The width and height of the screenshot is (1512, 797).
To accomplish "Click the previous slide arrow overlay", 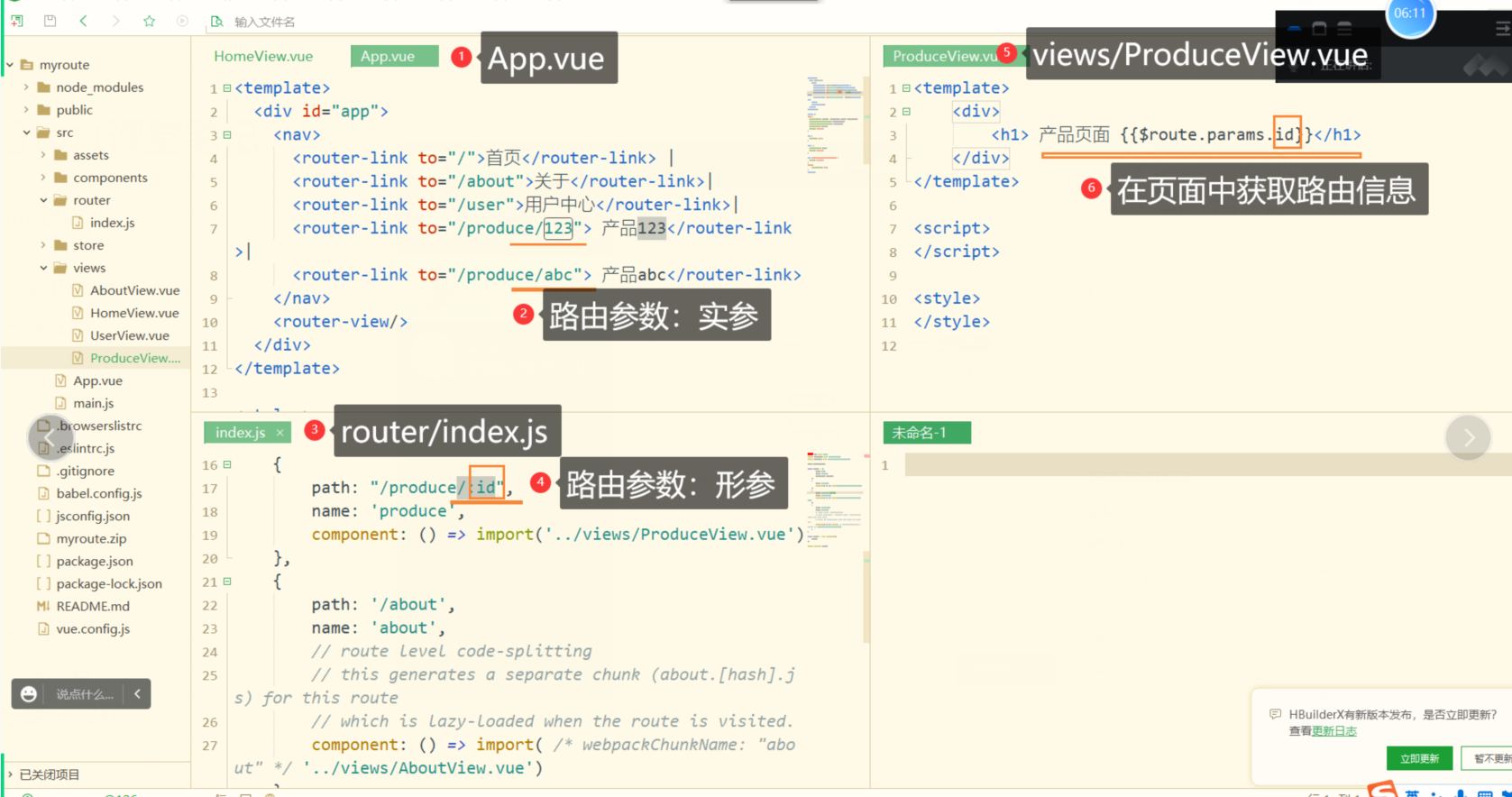I will click(x=50, y=437).
